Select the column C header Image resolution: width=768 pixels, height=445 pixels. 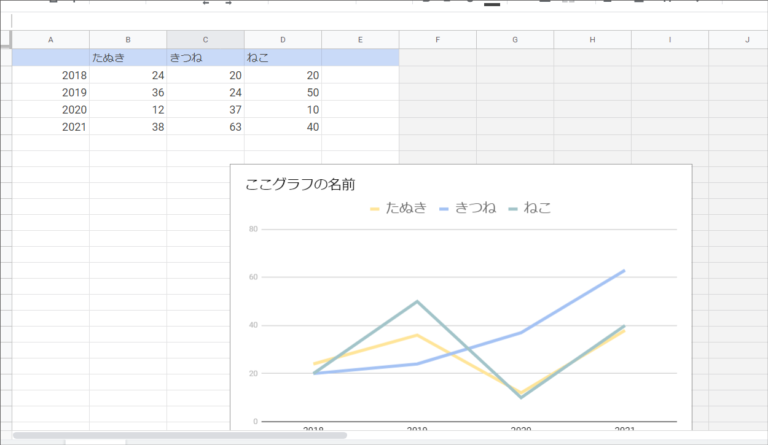click(205, 39)
